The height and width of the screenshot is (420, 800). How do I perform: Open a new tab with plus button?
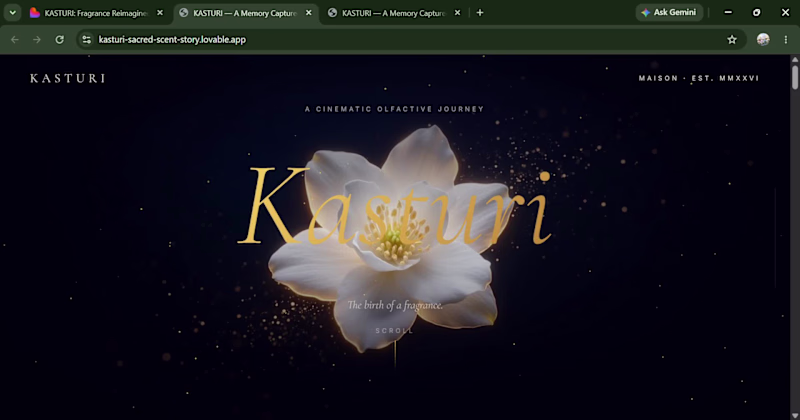pos(480,13)
